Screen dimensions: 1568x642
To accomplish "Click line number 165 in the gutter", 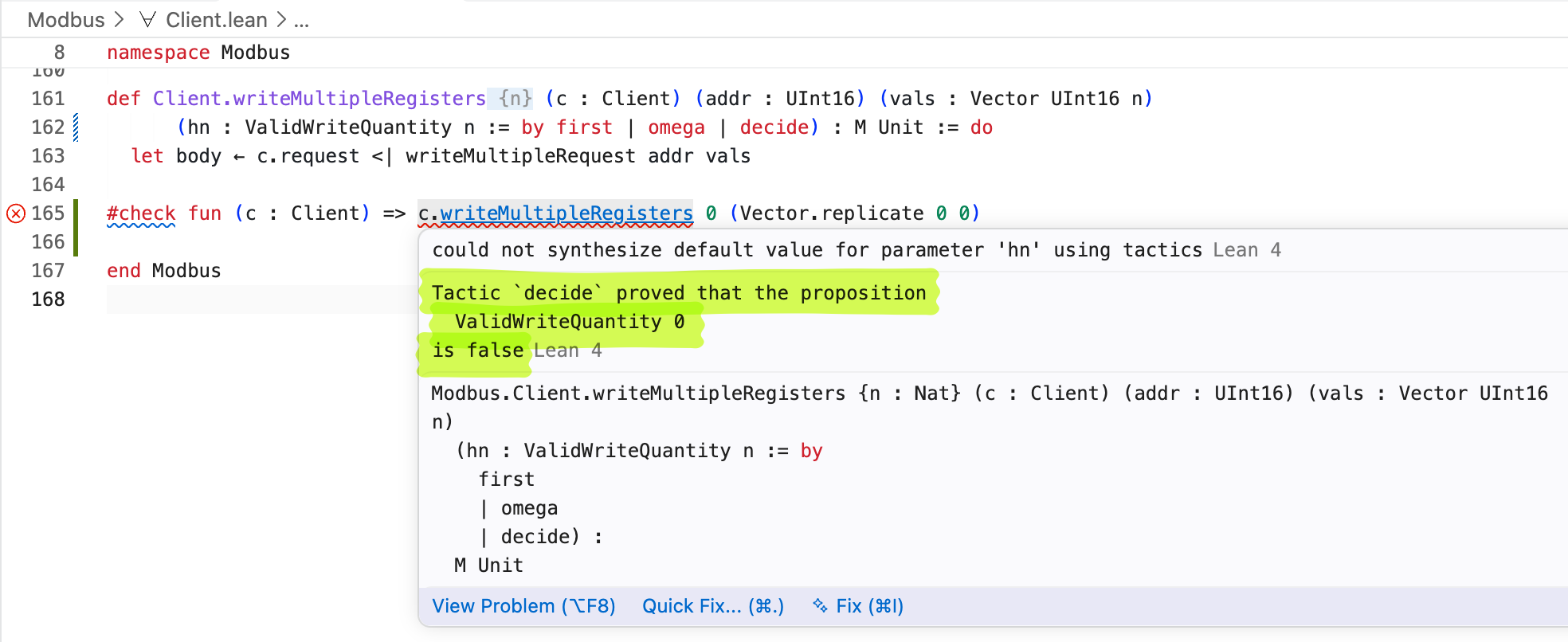I will (x=48, y=213).
